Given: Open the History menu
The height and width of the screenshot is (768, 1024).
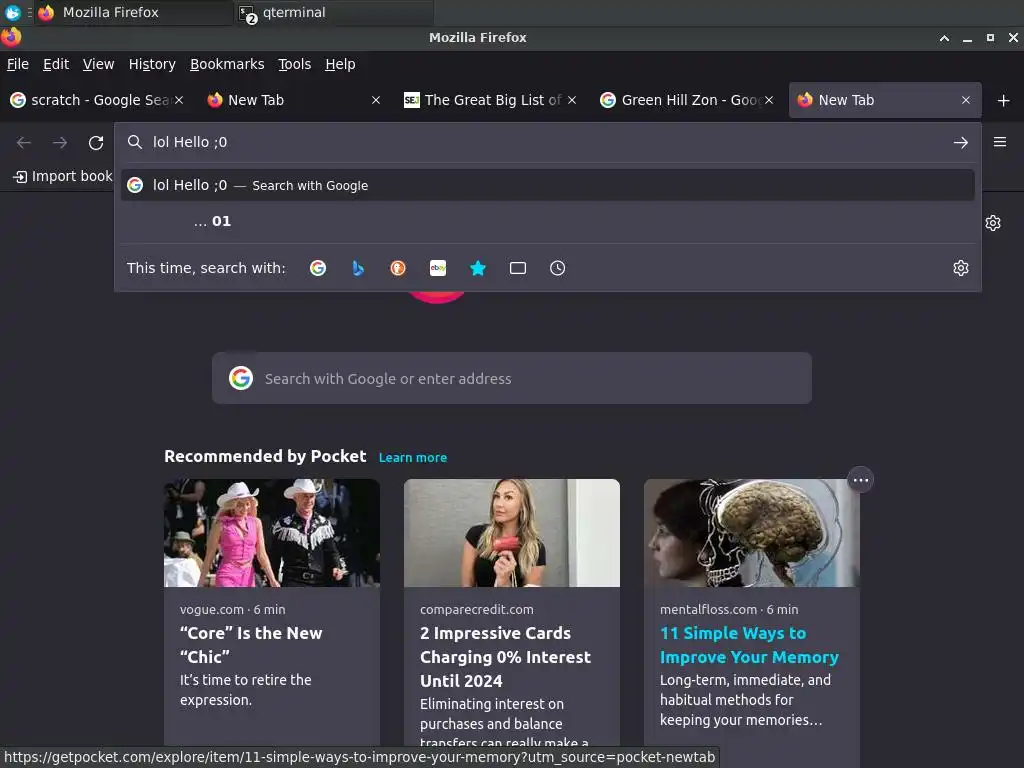Looking at the screenshot, I should pos(152,64).
